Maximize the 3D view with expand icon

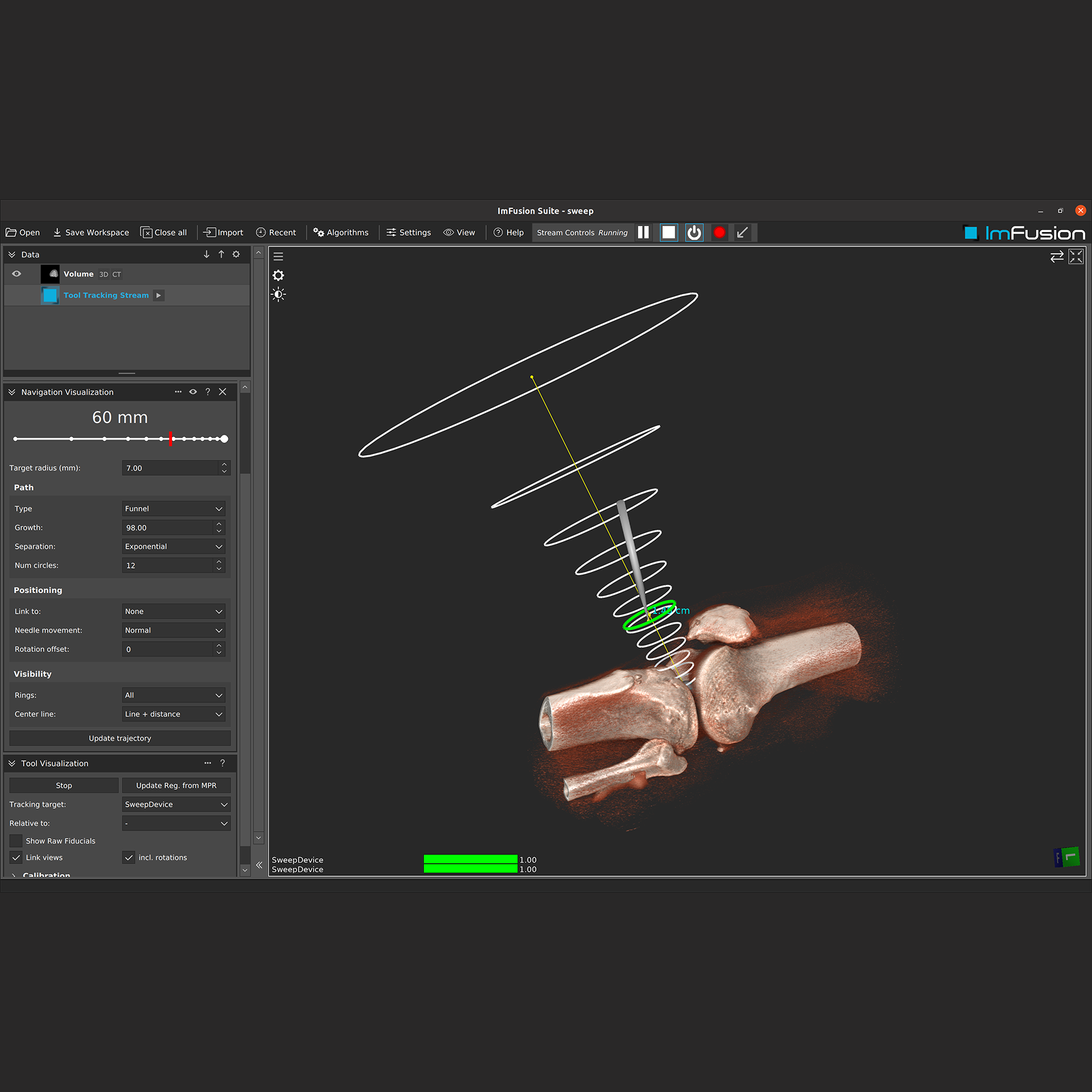[1076, 257]
